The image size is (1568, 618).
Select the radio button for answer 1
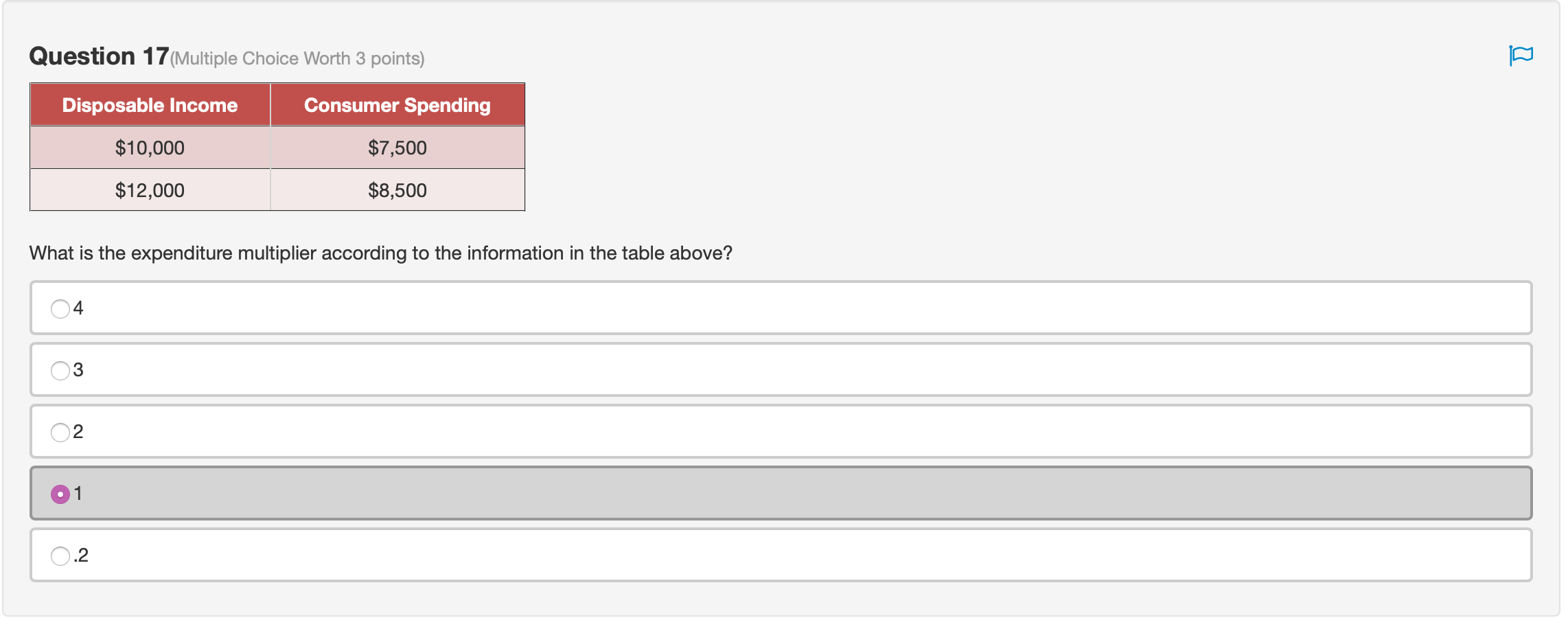(x=60, y=494)
